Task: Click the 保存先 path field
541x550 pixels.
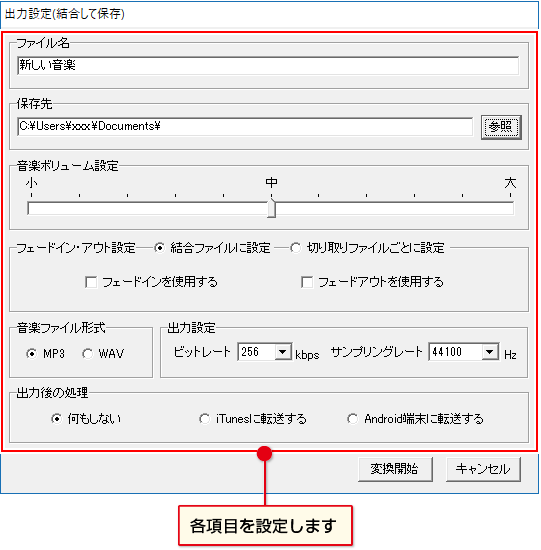Action: coord(245,126)
